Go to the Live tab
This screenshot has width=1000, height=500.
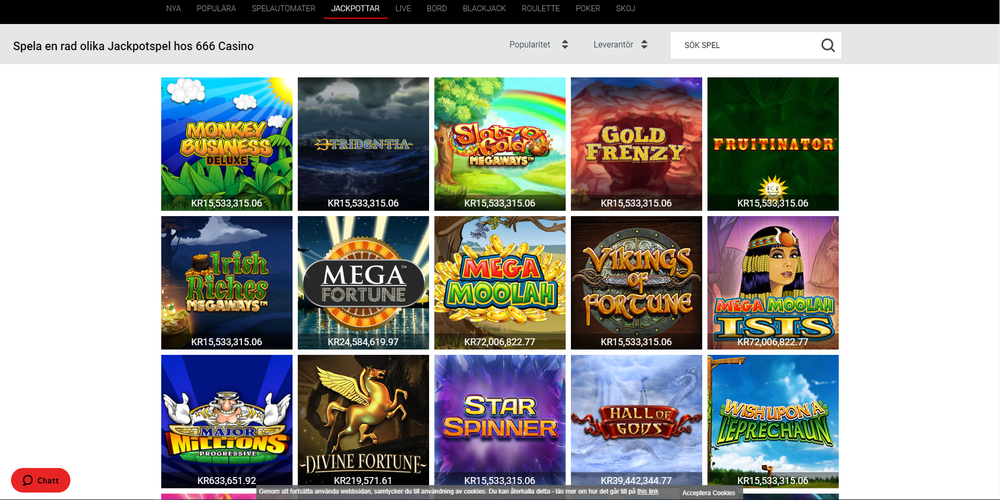pos(403,9)
